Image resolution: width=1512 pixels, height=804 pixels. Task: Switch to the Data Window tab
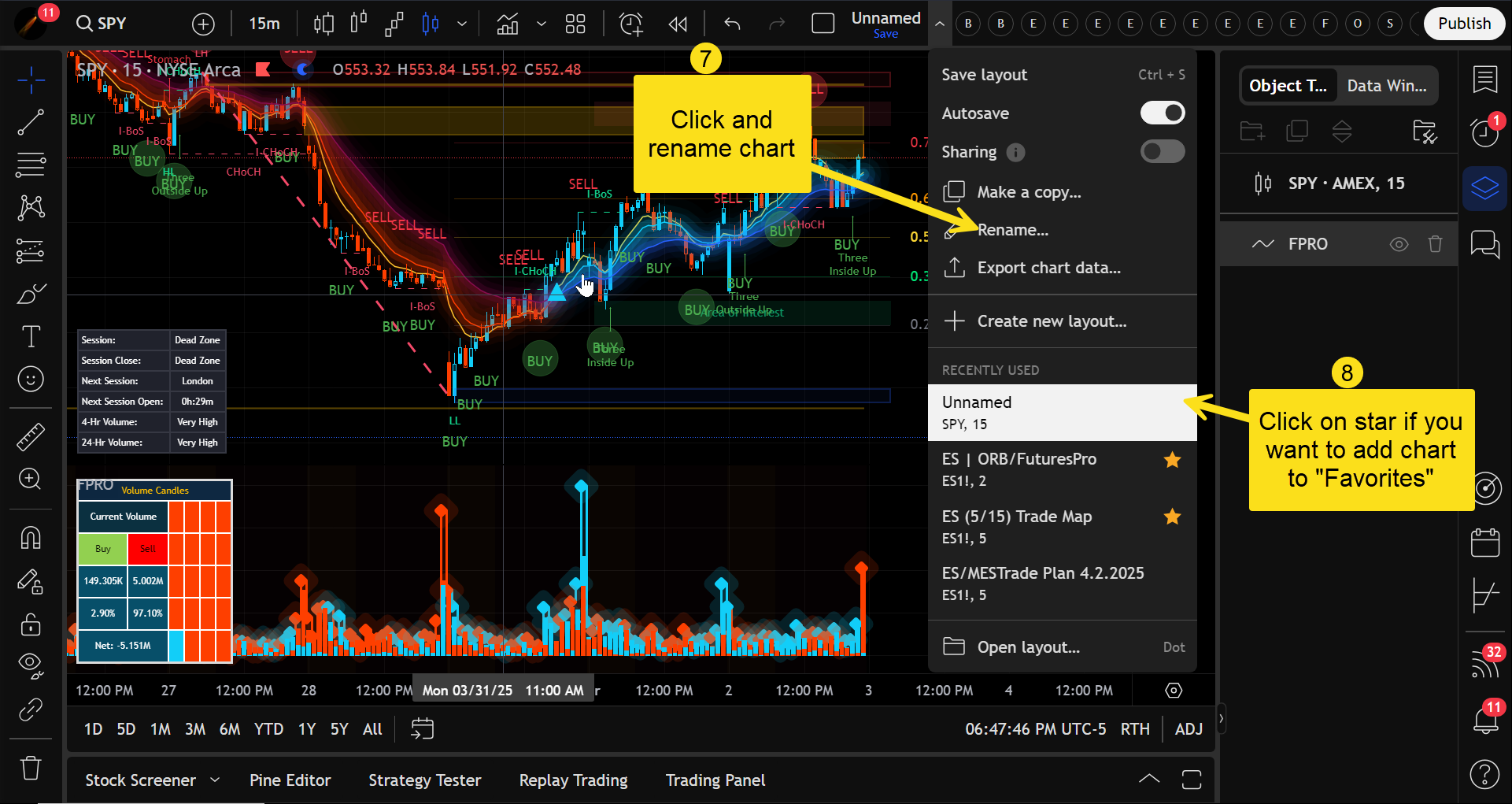(1386, 86)
